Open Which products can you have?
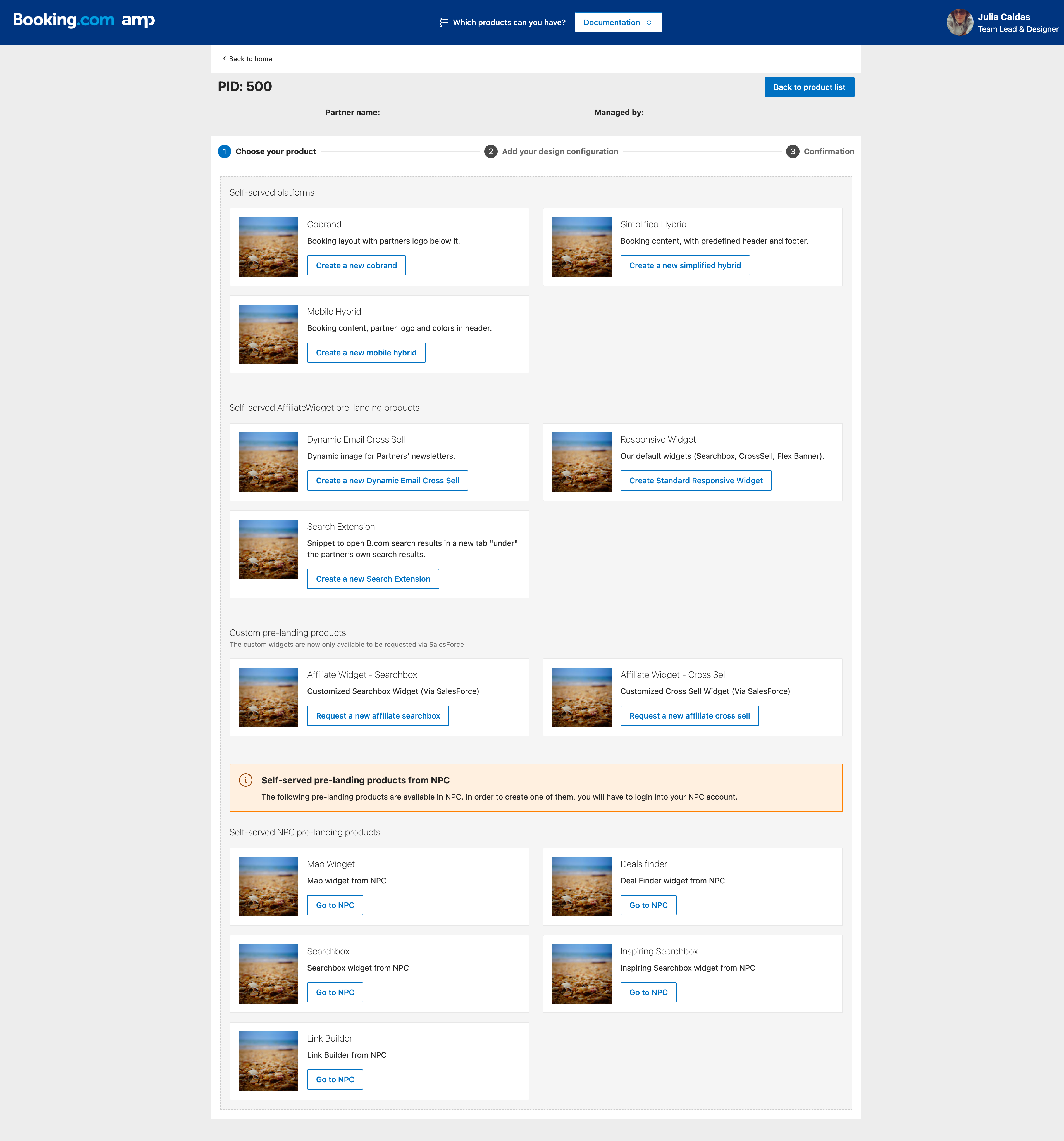The height and width of the screenshot is (1141, 1064). [509, 22]
